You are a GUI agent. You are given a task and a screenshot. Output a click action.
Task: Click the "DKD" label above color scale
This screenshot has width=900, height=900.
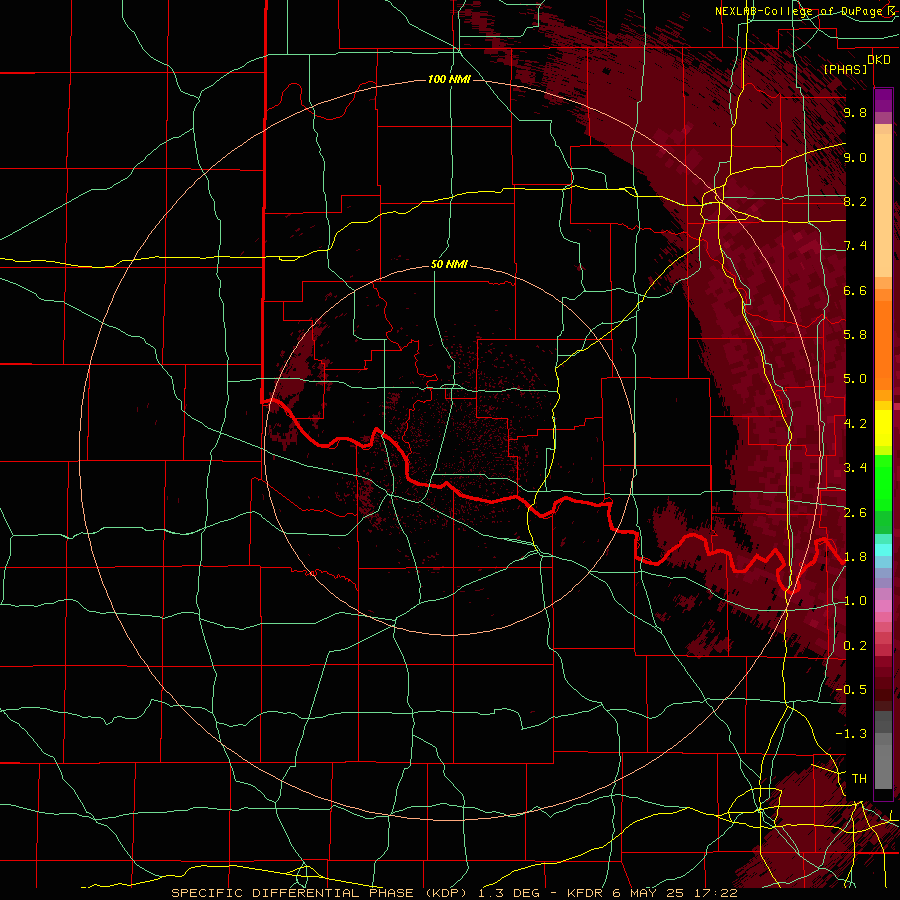click(x=879, y=60)
